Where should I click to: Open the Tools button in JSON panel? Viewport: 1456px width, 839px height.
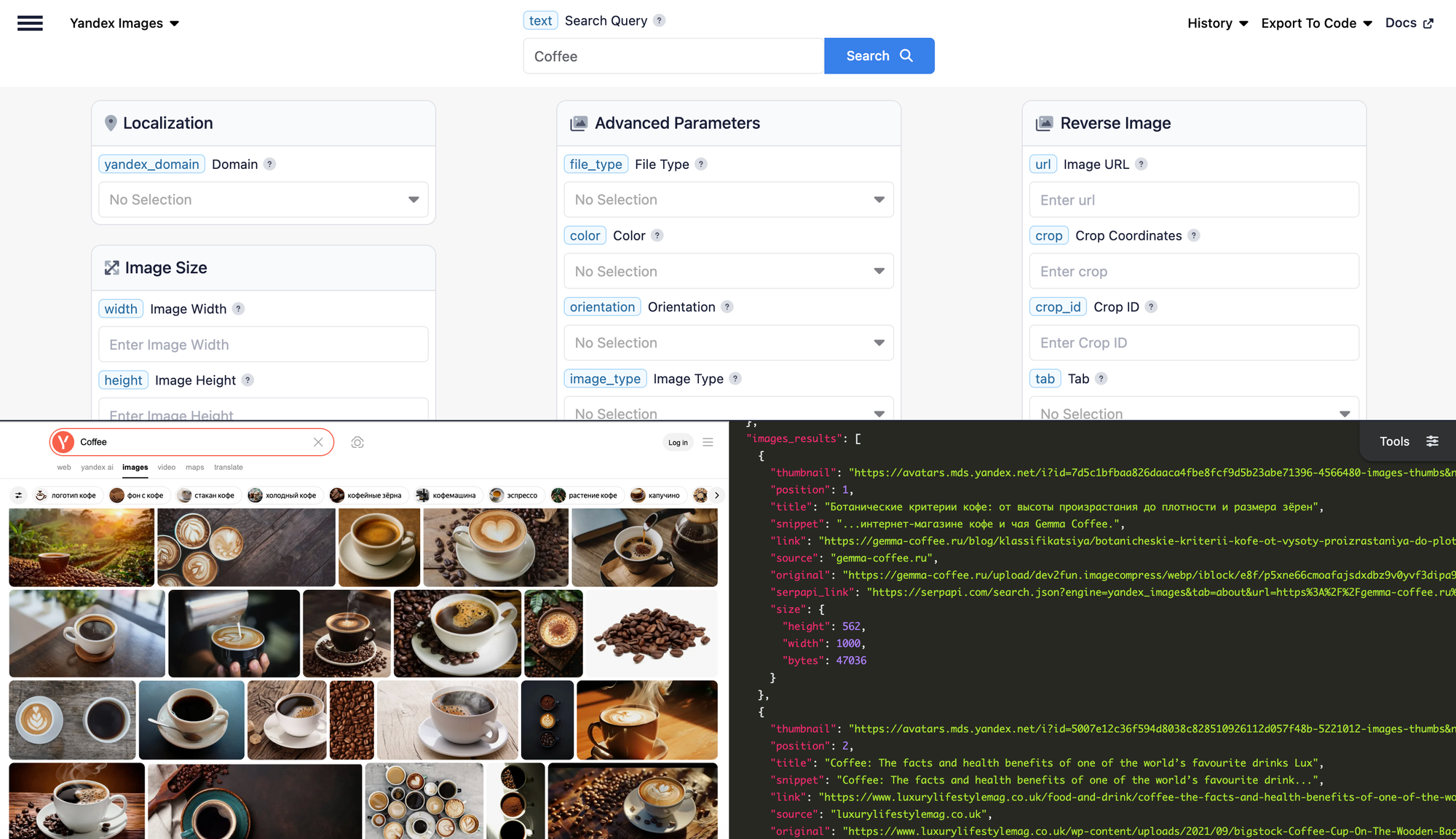tap(1408, 441)
